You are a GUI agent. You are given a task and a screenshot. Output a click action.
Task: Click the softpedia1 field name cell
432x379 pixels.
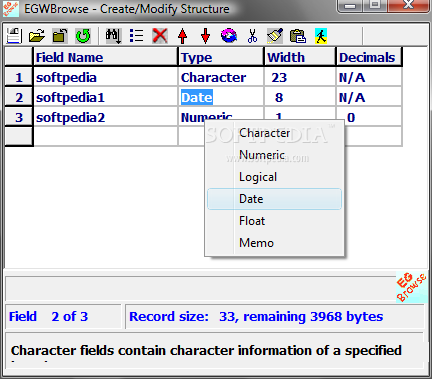[x=105, y=97]
